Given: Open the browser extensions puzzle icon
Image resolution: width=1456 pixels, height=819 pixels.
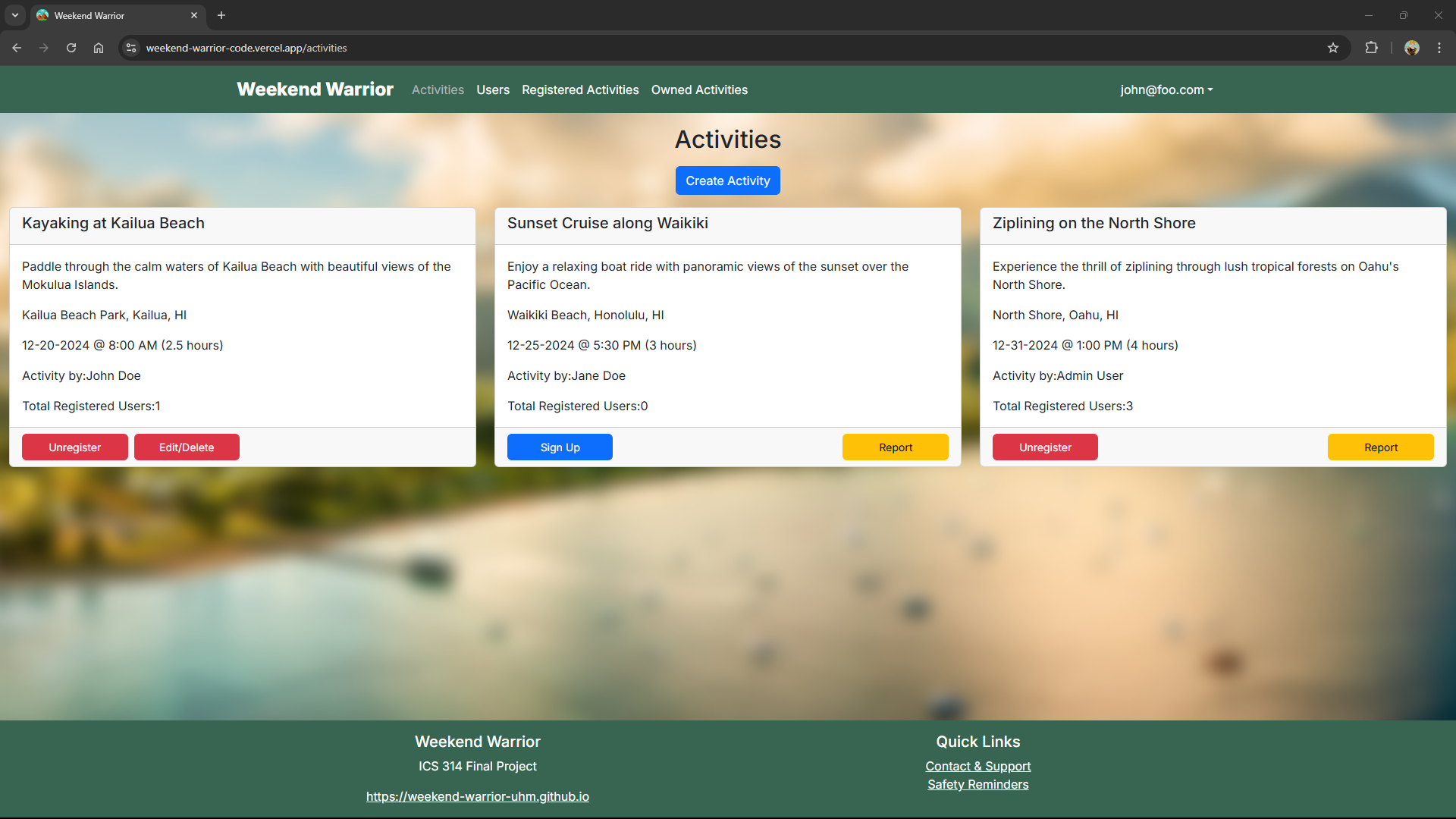Looking at the screenshot, I should (1372, 48).
